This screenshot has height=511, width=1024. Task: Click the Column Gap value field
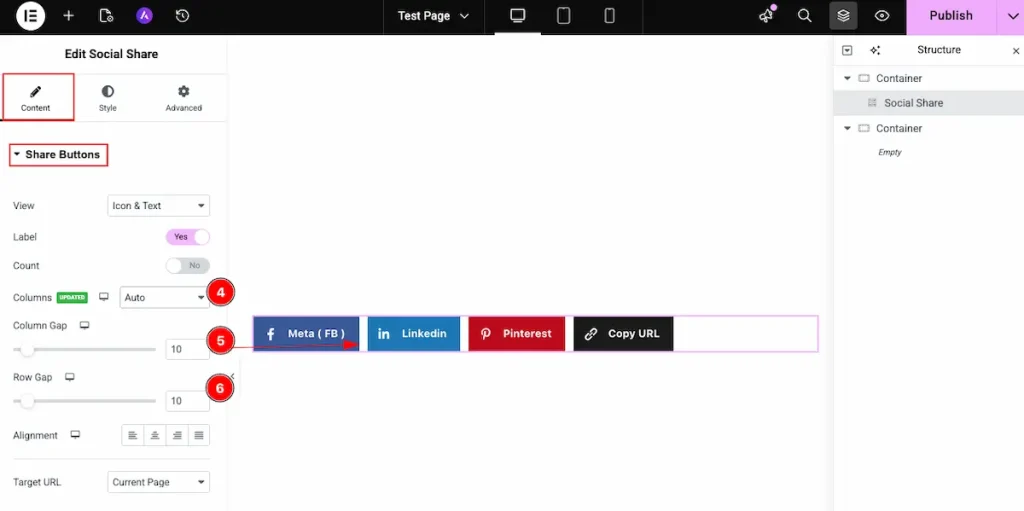click(187, 350)
